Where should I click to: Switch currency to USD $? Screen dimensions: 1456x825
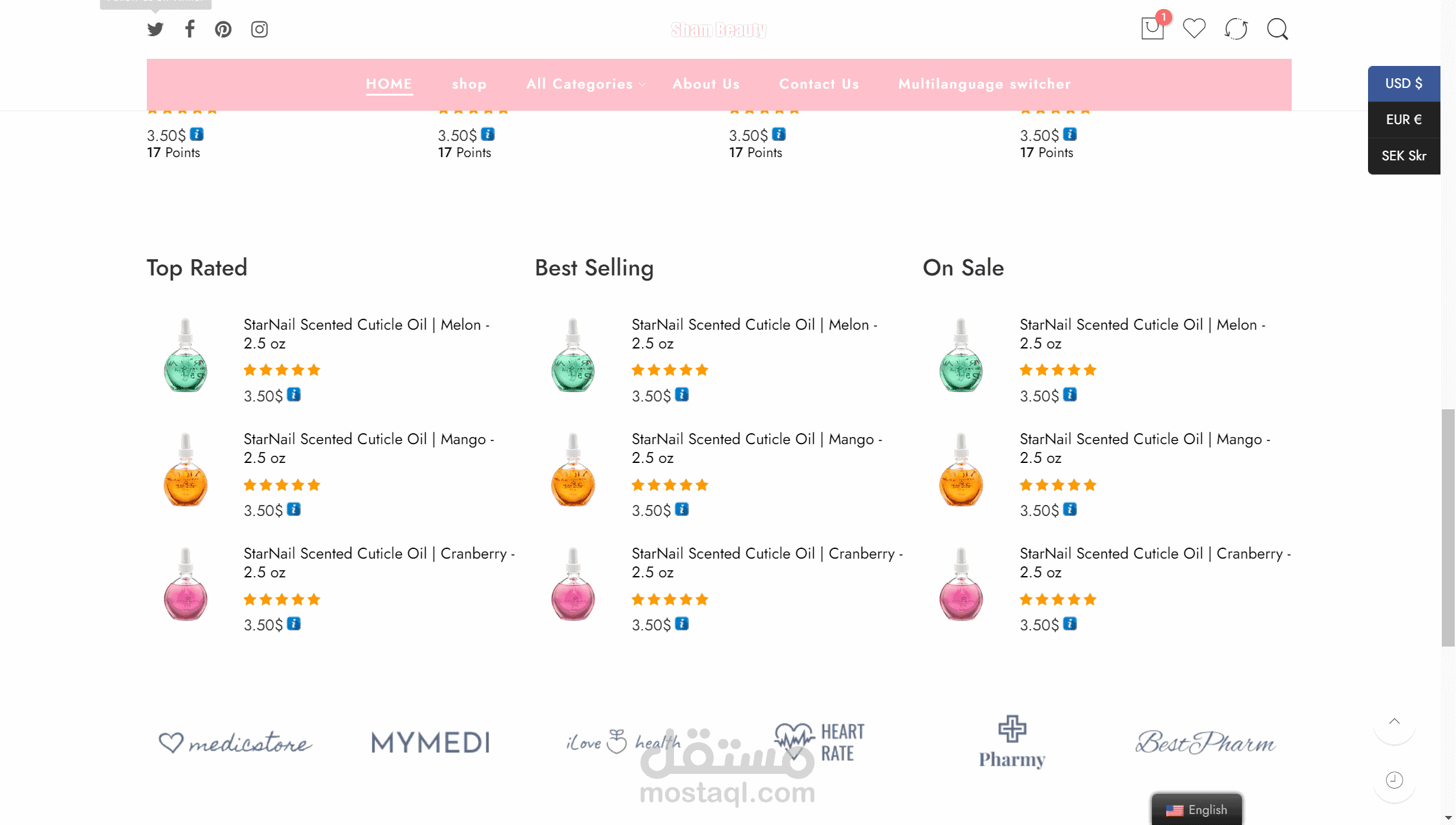click(1404, 83)
